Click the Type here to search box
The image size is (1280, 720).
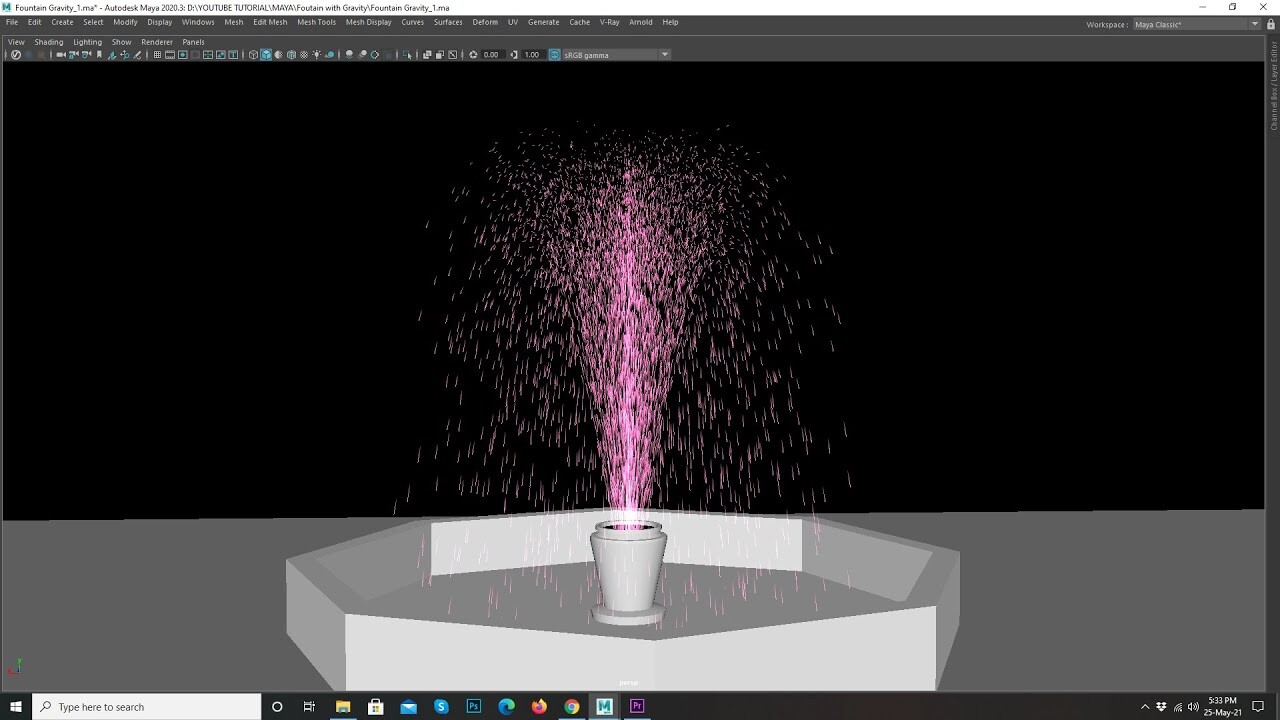[140, 706]
